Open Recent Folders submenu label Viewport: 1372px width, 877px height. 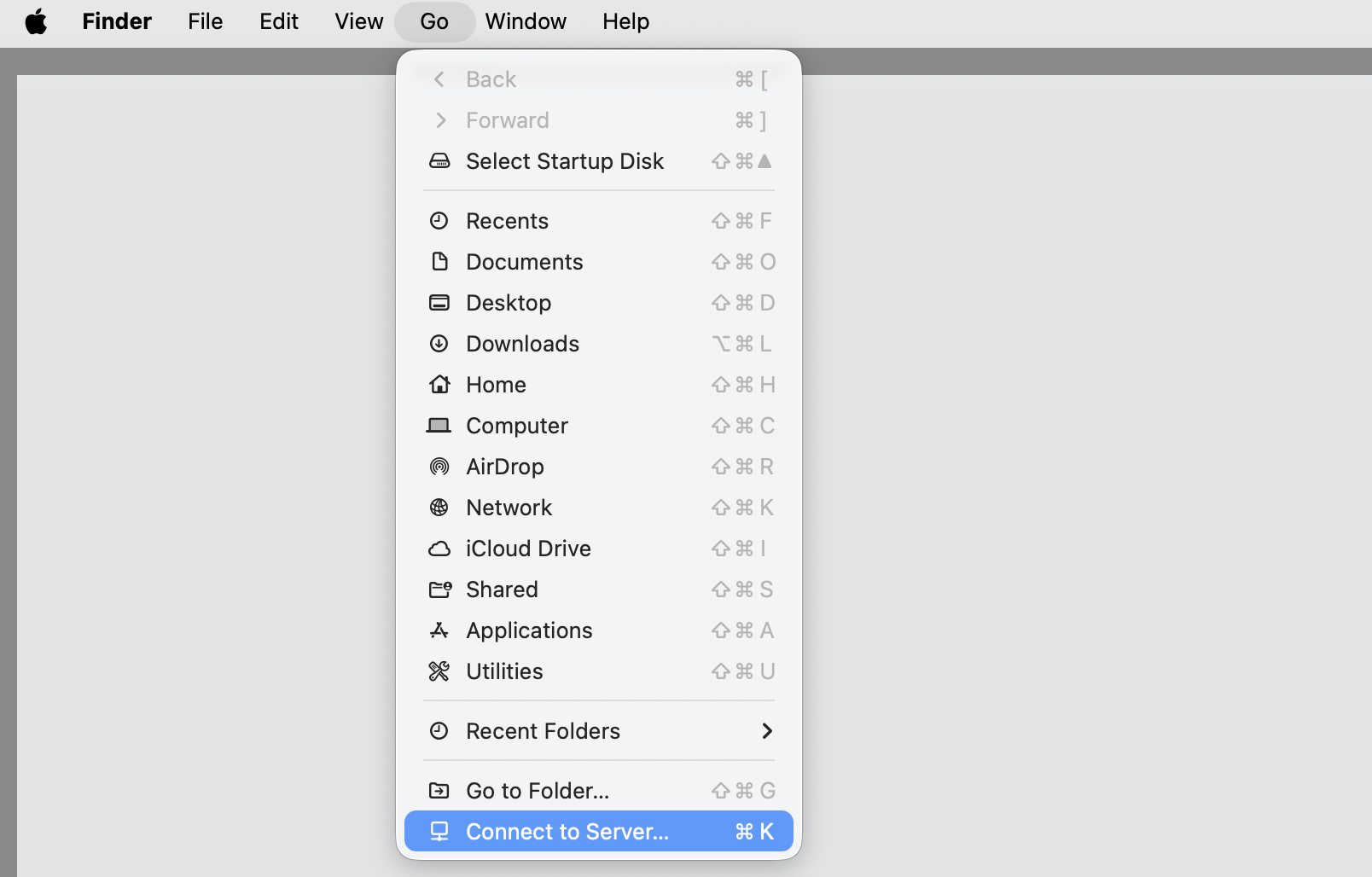pyautogui.click(x=543, y=731)
